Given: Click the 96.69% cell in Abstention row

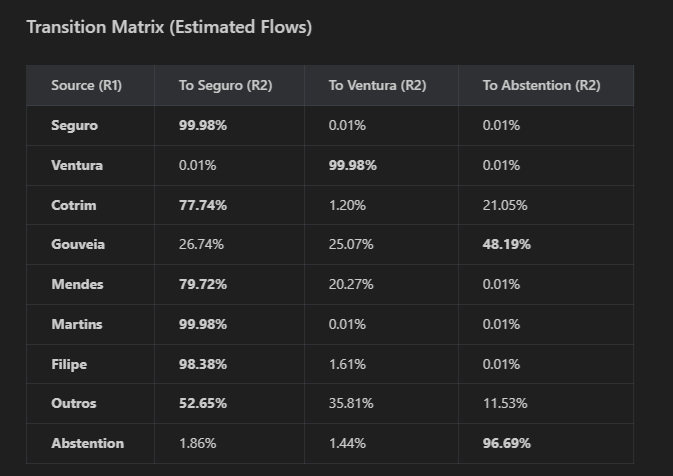Looking at the screenshot, I should pos(506,443).
